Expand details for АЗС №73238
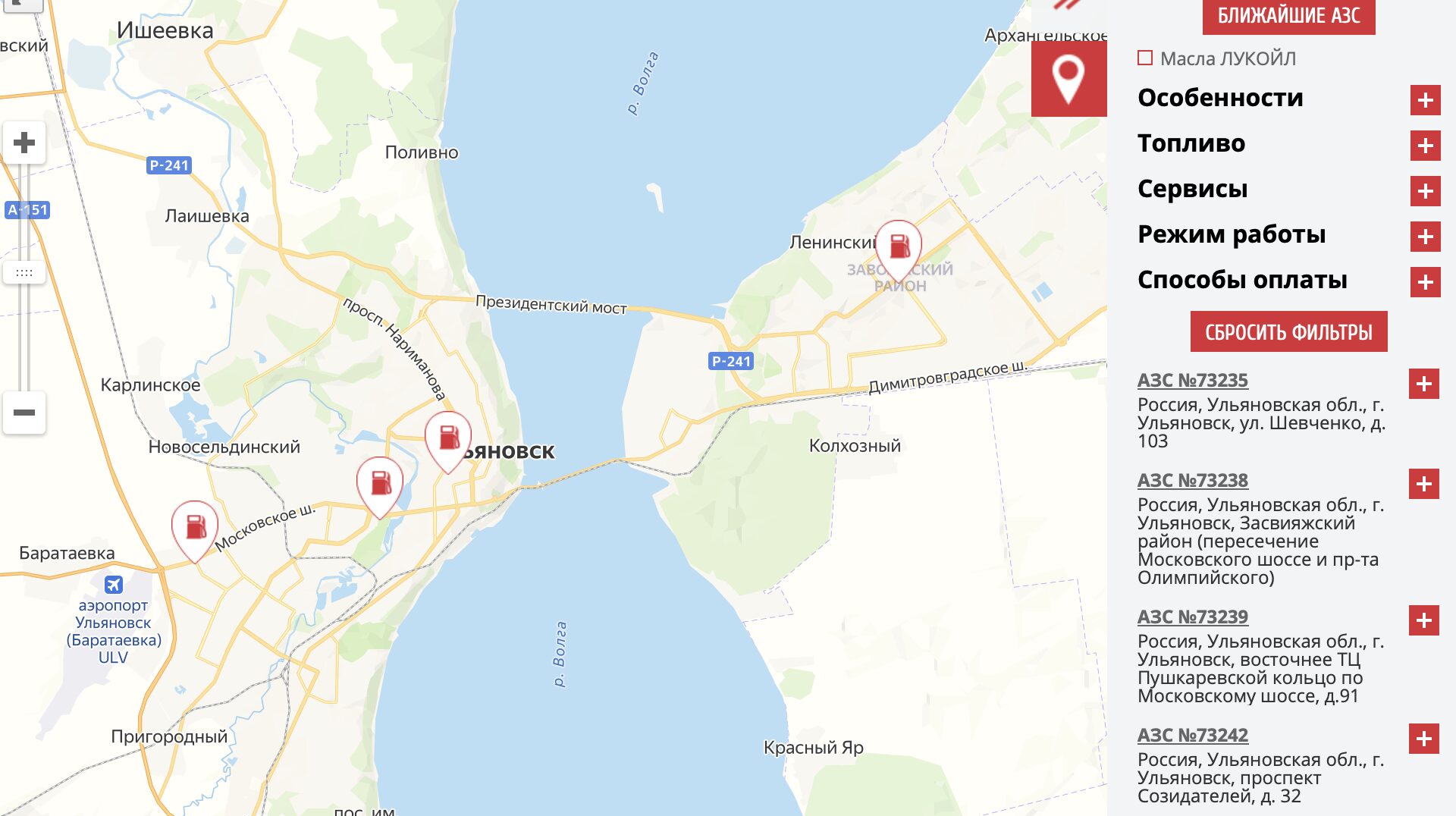Image resolution: width=1456 pixels, height=816 pixels. pyautogui.click(x=1423, y=484)
